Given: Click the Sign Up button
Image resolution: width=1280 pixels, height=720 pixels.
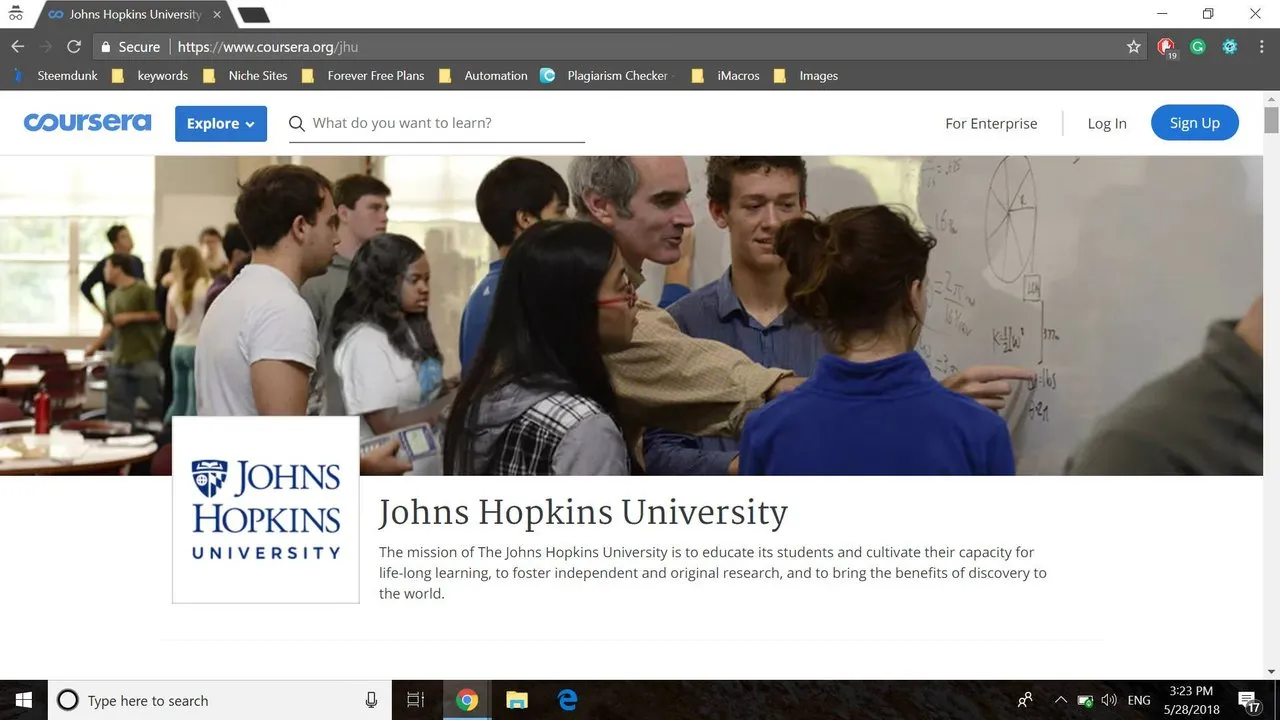Looking at the screenshot, I should [x=1195, y=123].
